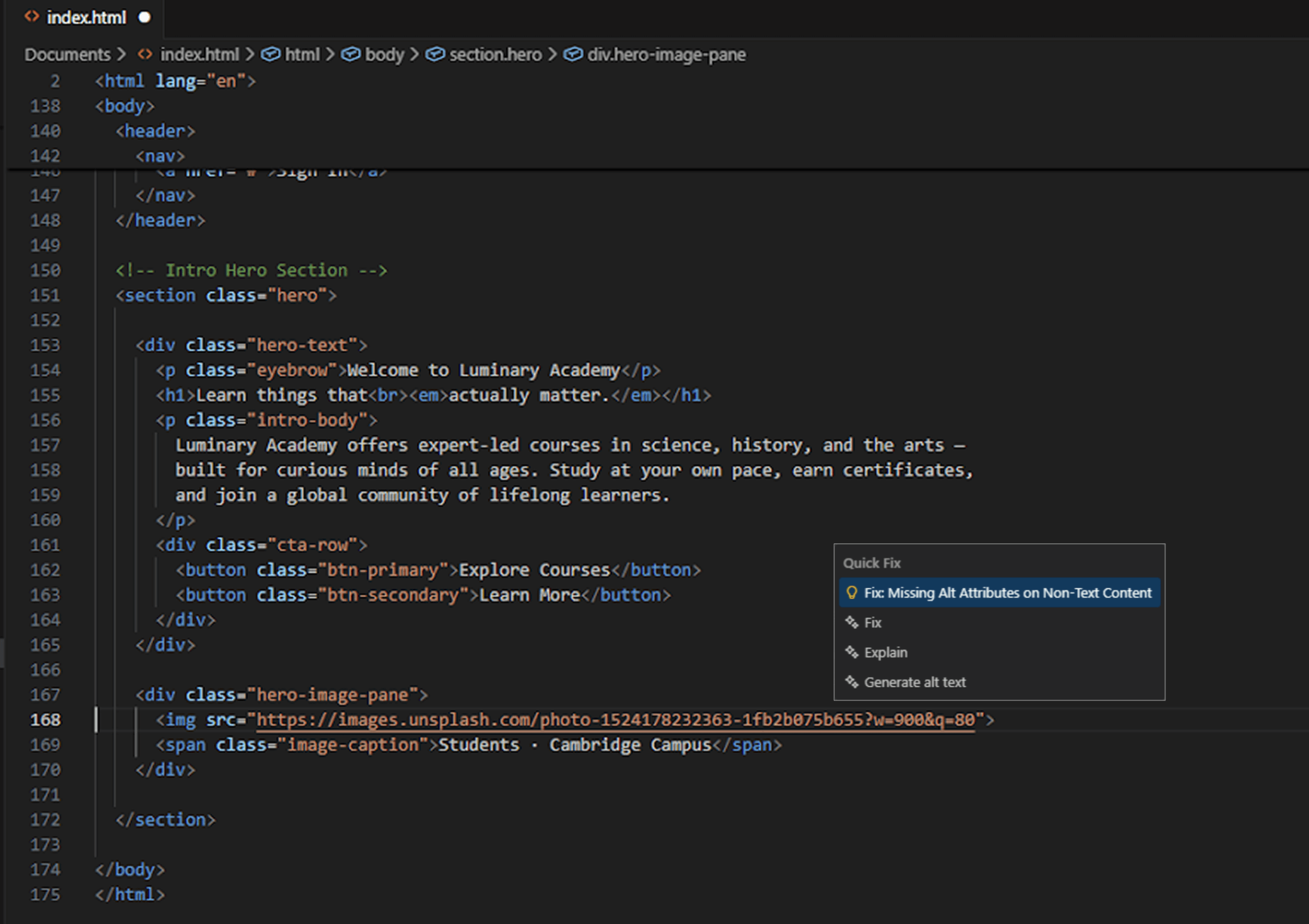This screenshot has height=924, width=1309.
Task: Select line number 168 in the gutter
Action: 46,719
